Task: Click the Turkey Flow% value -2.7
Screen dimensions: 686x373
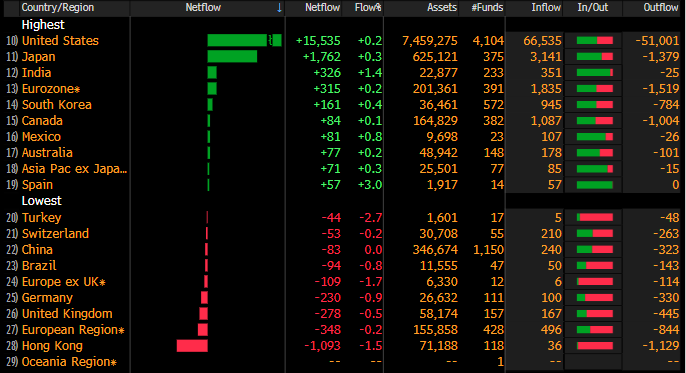Action: point(371,218)
